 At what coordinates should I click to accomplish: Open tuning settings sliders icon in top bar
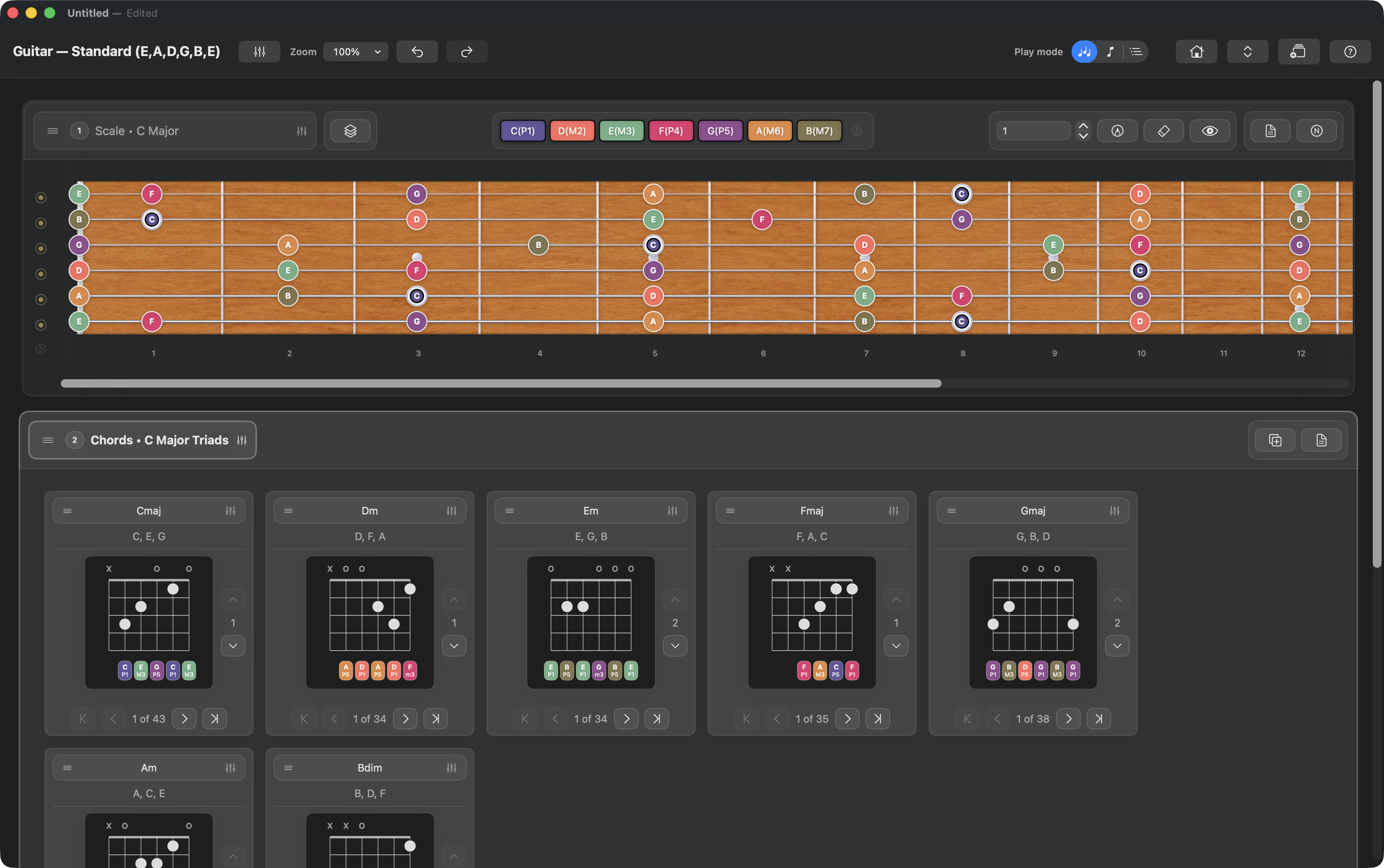259,52
